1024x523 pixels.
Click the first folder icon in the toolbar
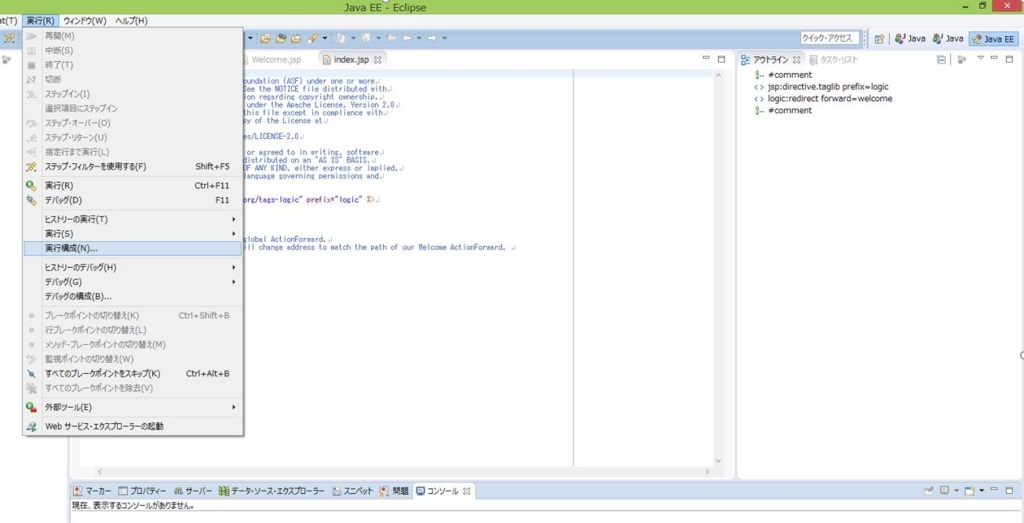coord(265,39)
